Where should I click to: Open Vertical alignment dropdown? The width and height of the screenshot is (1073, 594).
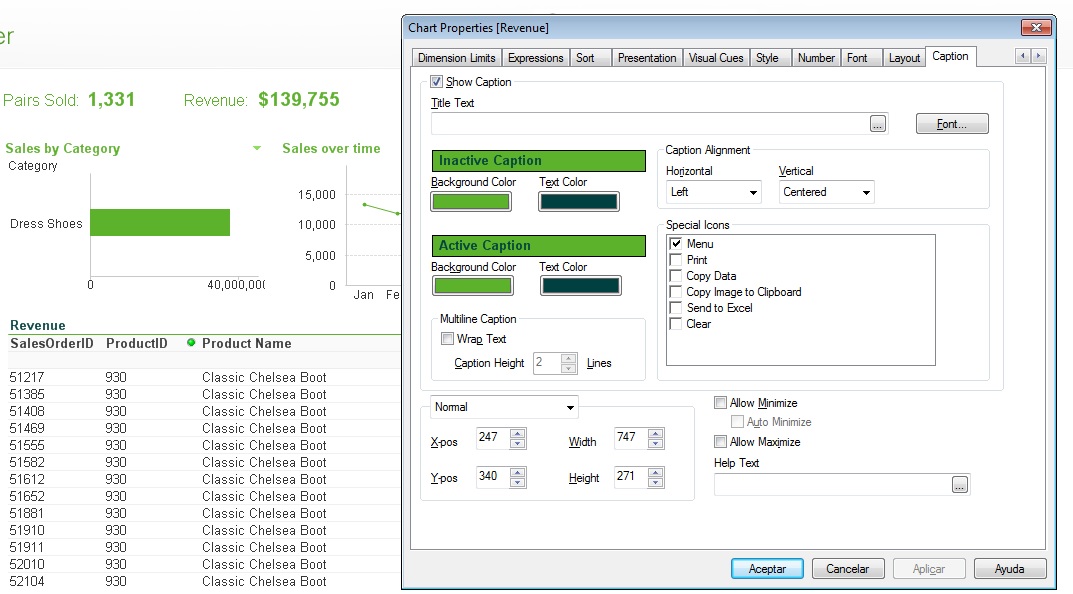pyautogui.click(x=827, y=192)
